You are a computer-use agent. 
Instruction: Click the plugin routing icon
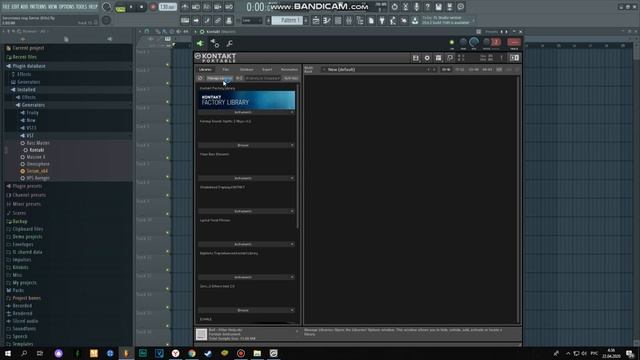[x=215, y=43]
